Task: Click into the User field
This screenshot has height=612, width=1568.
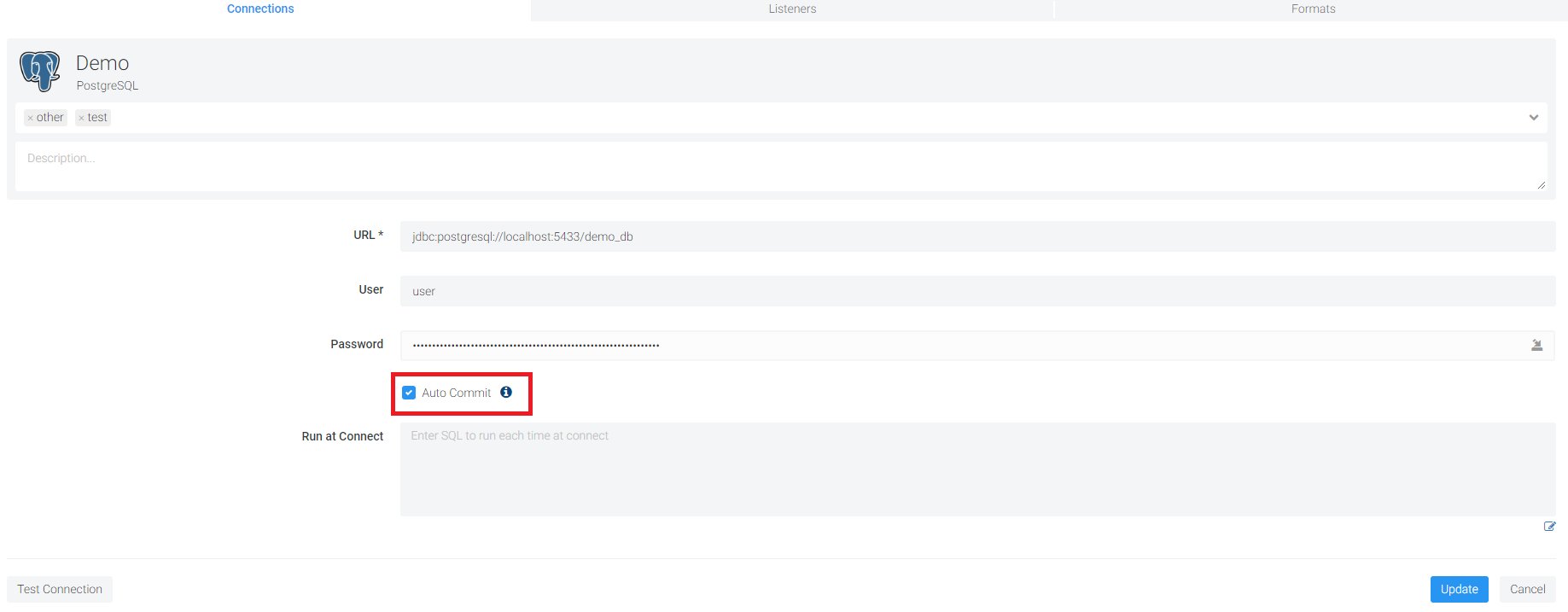Action: [x=977, y=291]
